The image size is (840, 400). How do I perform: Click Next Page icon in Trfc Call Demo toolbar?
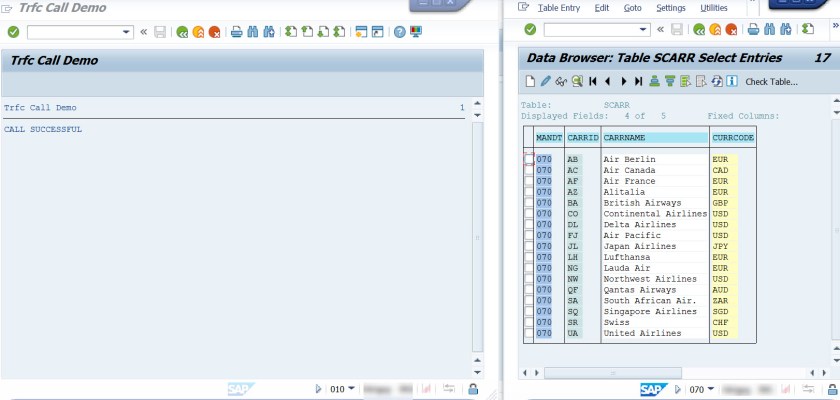pyautogui.click(x=323, y=32)
